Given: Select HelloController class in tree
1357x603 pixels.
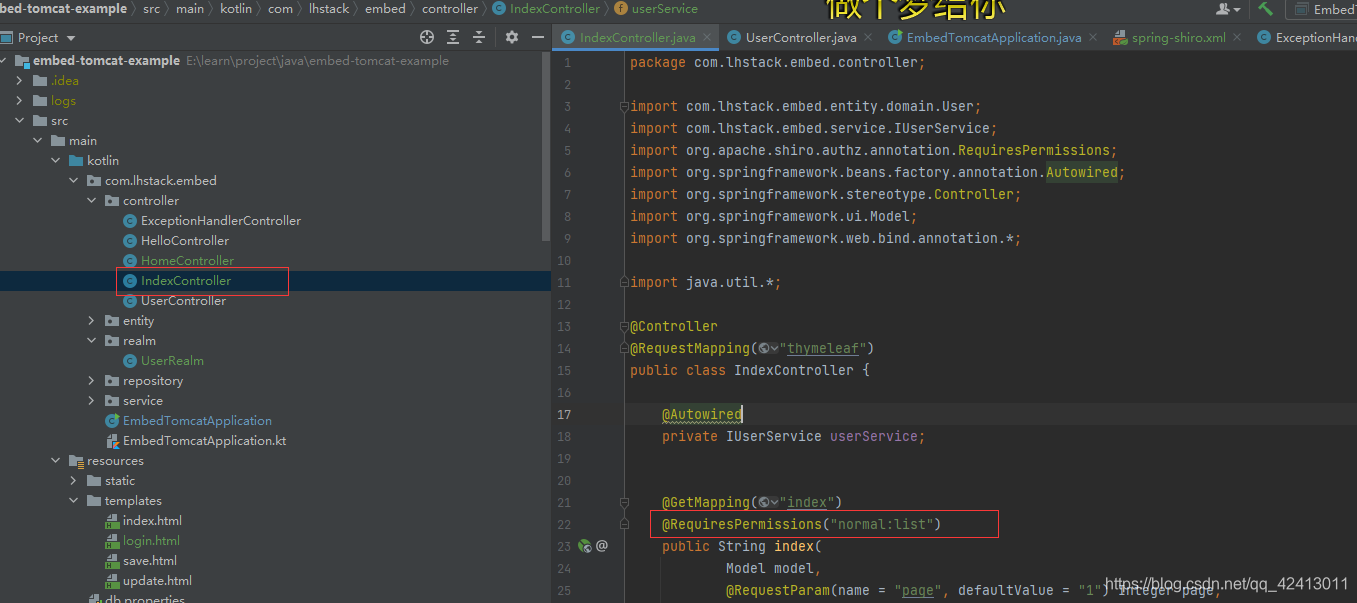Looking at the screenshot, I should (x=185, y=241).
